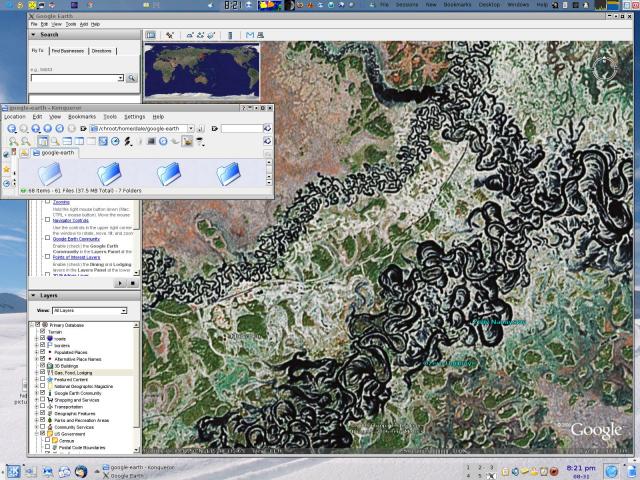Click Konqueror reload button
The width and height of the screenshot is (640, 480).
[60, 129]
